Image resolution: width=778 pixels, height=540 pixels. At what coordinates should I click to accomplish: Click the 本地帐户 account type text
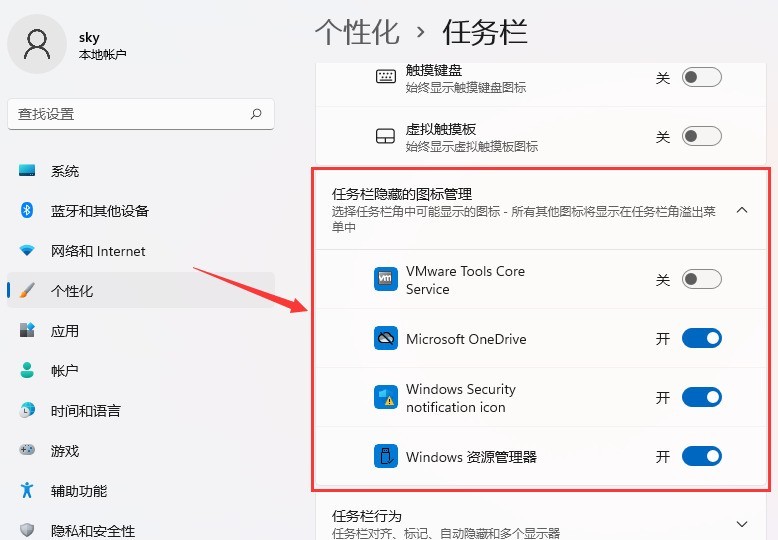103,55
